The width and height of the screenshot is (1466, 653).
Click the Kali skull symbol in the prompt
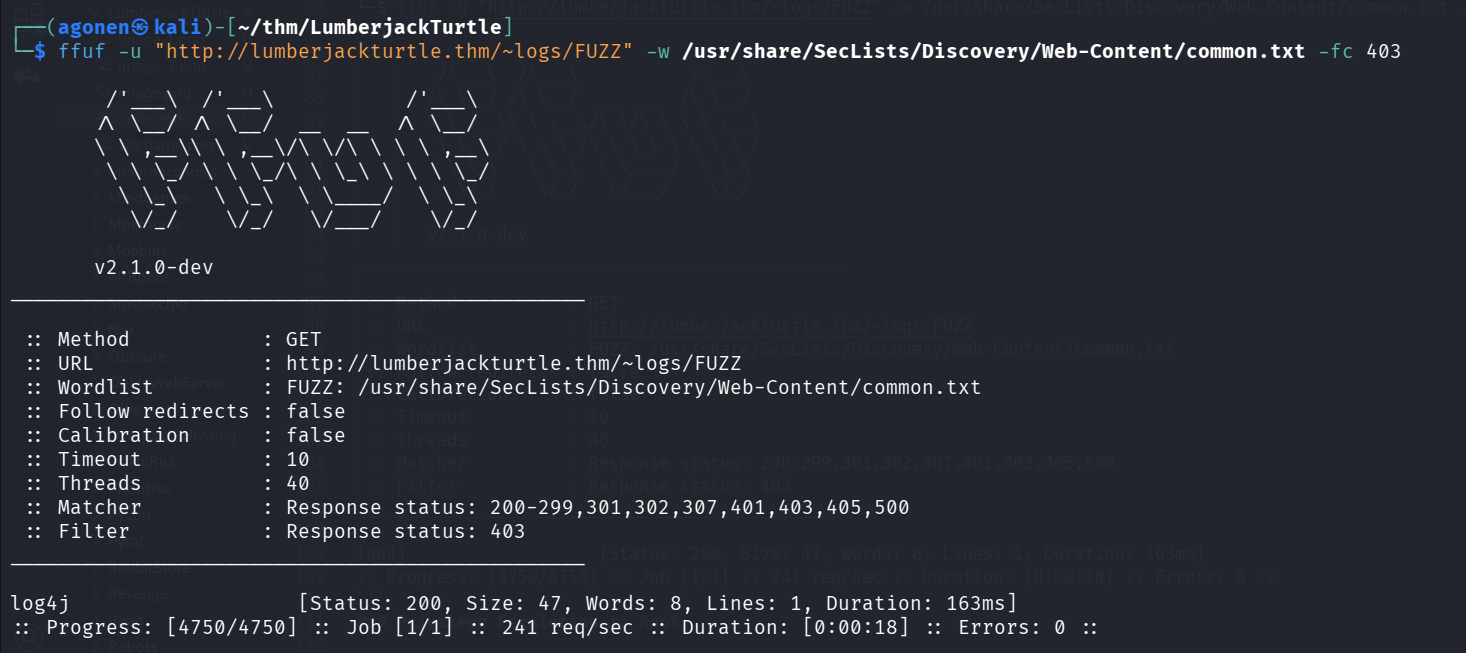point(139,27)
